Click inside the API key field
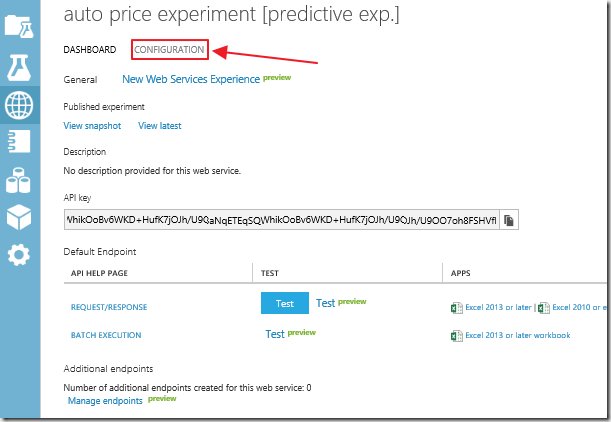Image resolution: width=611 pixels, height=422 pixels. pos(282,220)
